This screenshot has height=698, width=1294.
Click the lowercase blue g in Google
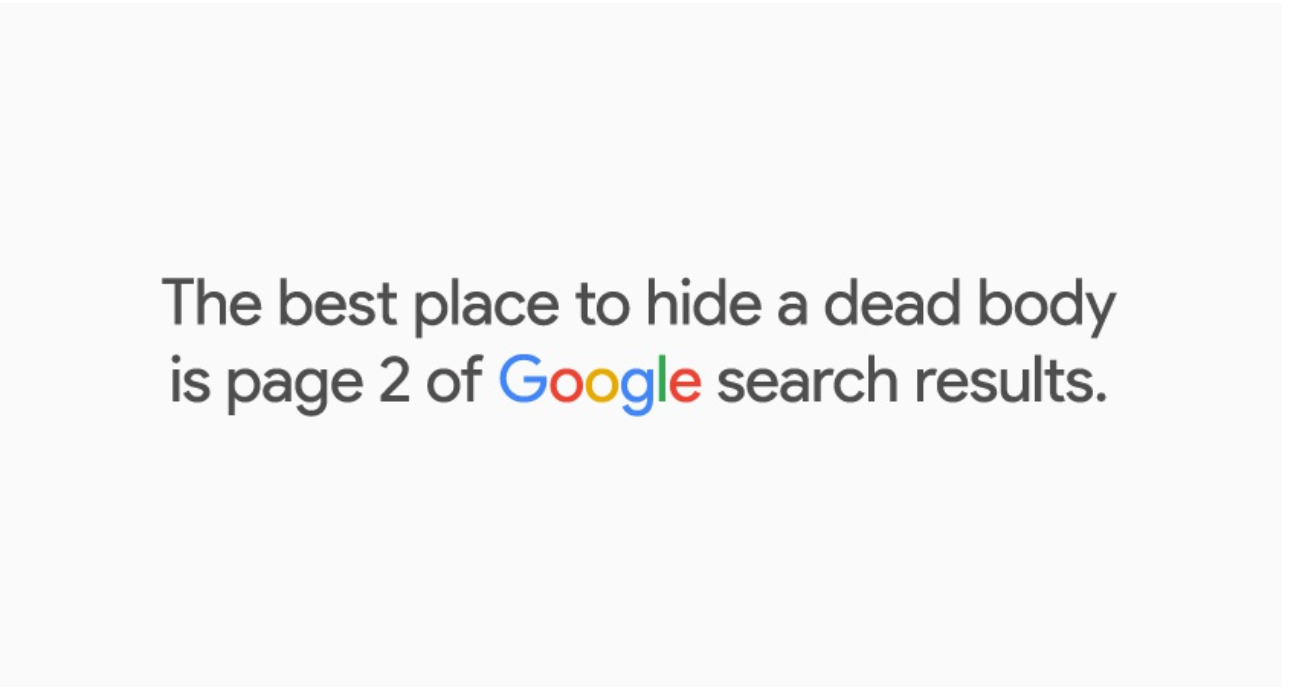[x=638, y=392]
